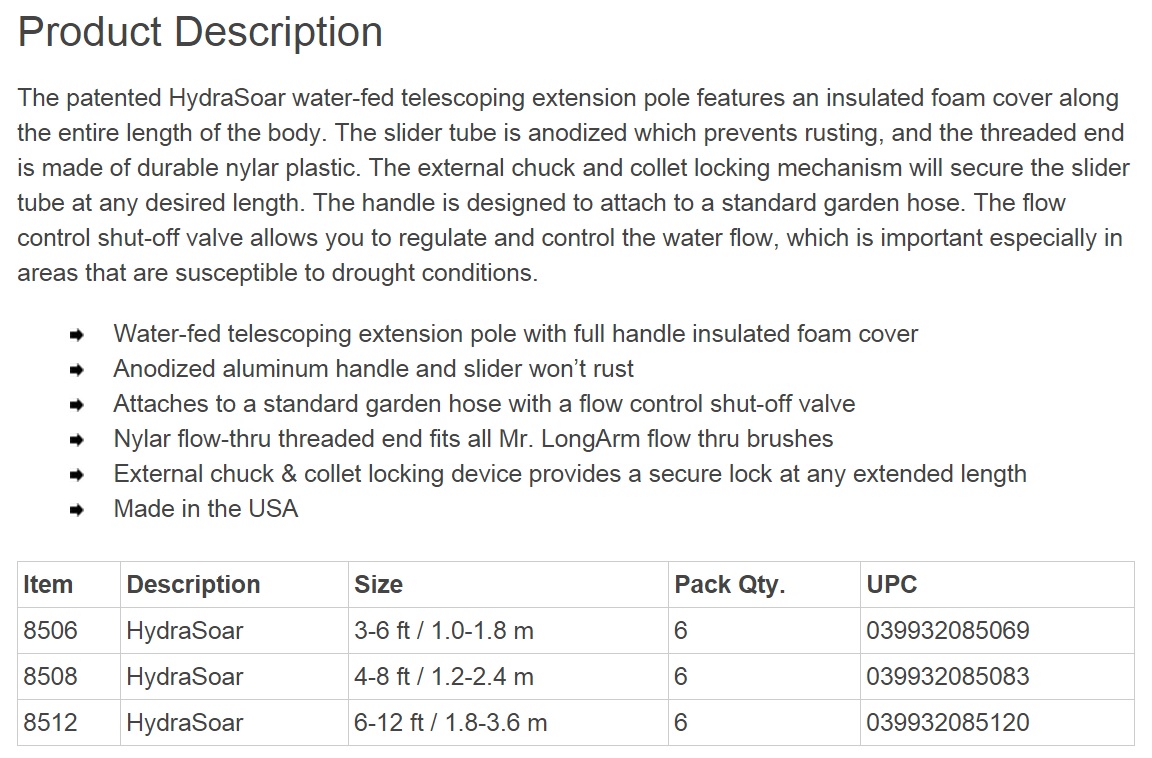Select item number 8512 in the table
The image size is (1152, 758).
(50, 723)
